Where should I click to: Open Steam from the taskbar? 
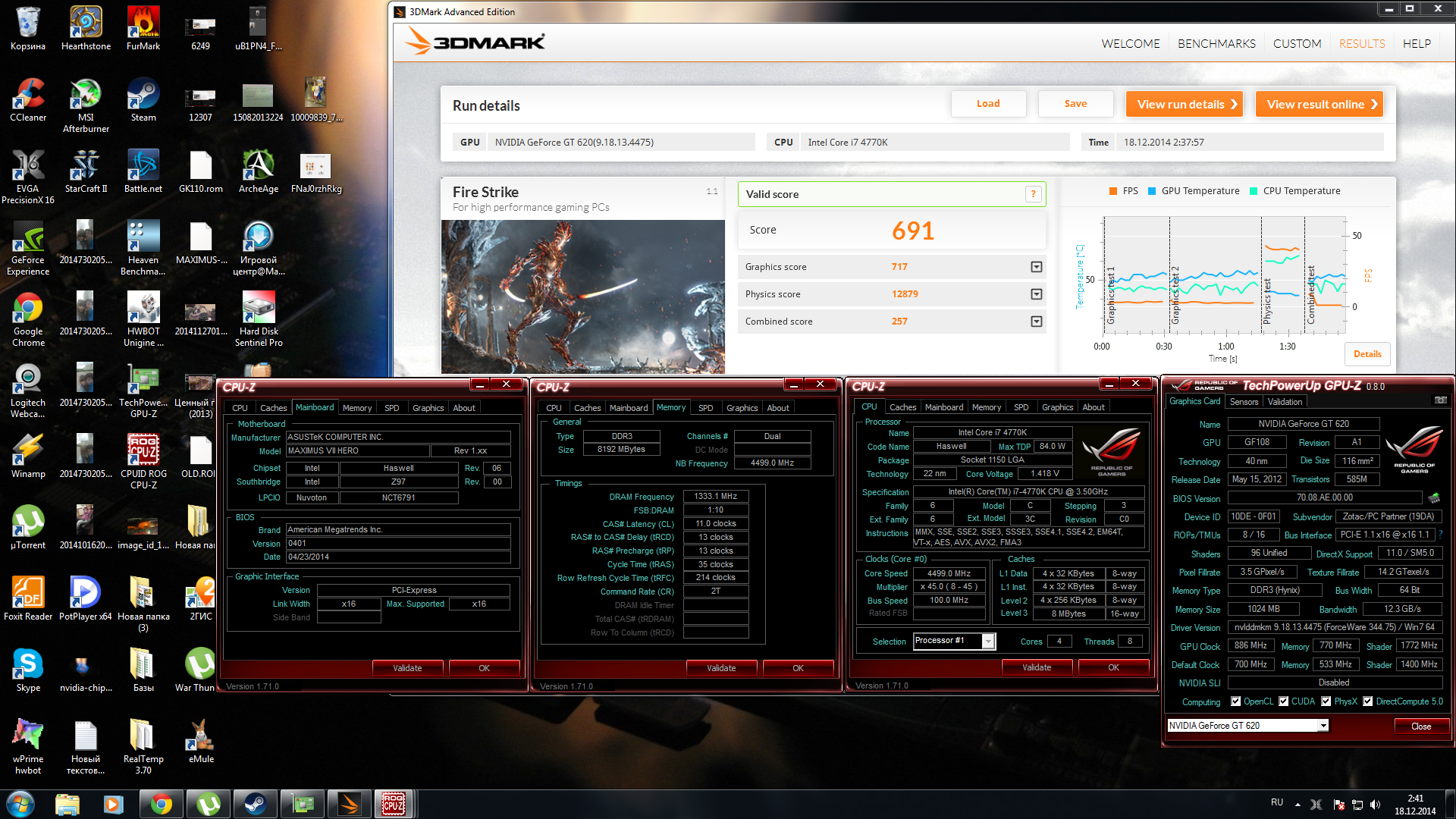pyautogui.click(x=255, y=804)
